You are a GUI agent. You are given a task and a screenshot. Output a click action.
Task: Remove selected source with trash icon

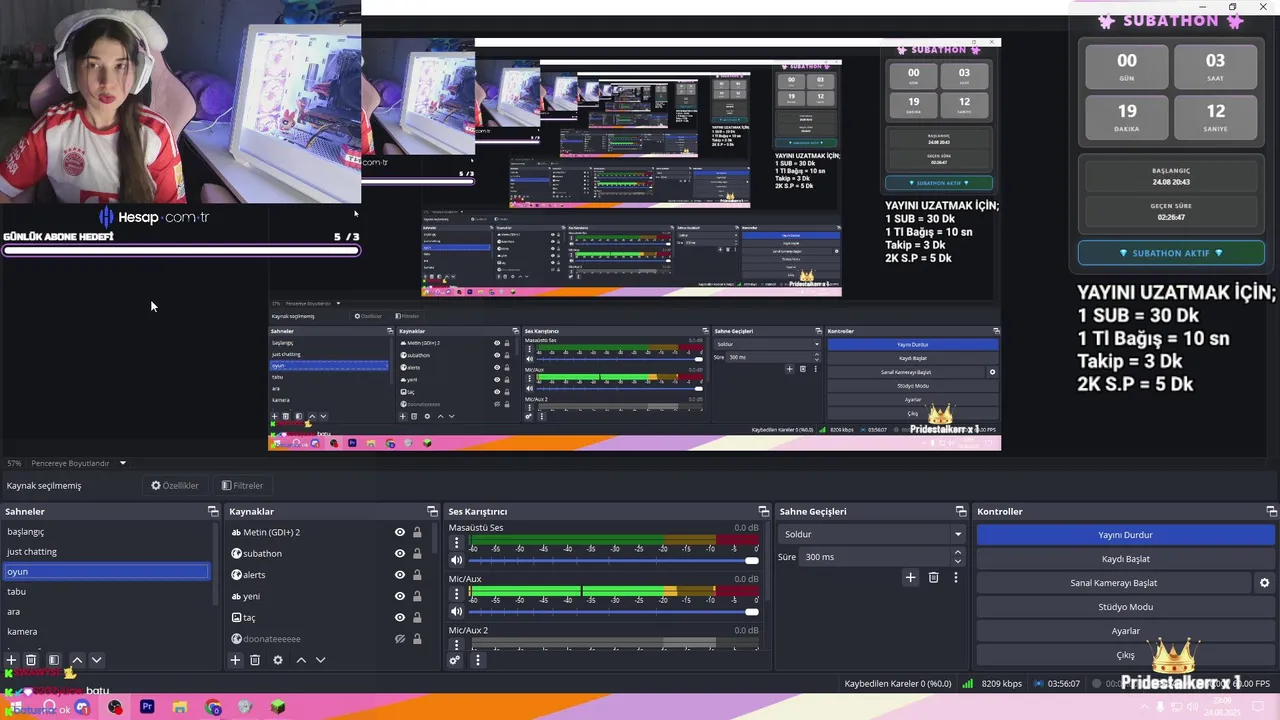tap(255, 660)
